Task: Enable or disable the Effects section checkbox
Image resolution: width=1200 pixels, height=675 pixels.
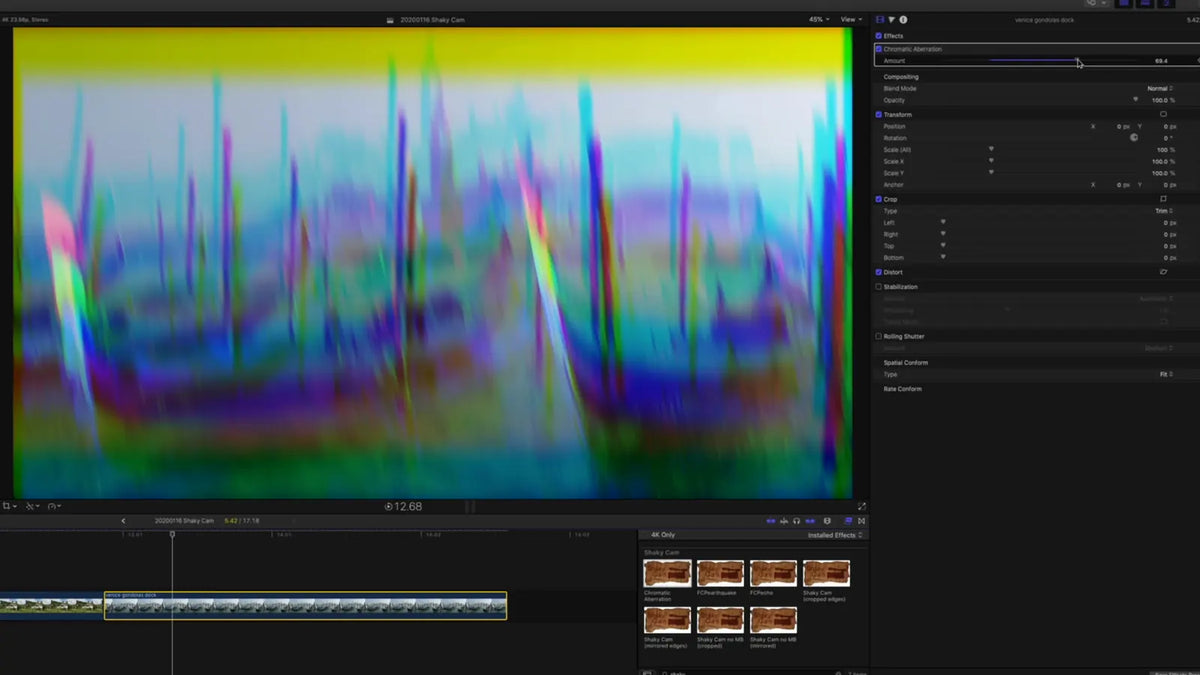Action: 879,36
